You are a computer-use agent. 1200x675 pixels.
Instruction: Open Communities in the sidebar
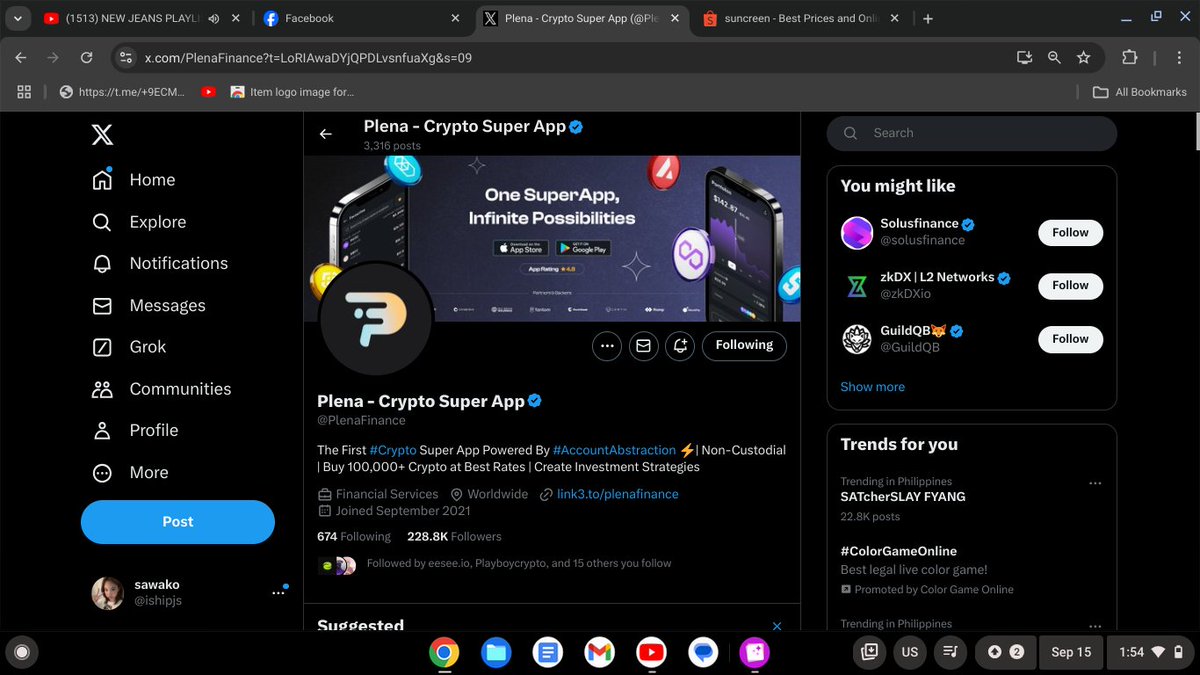pos(161,389)
